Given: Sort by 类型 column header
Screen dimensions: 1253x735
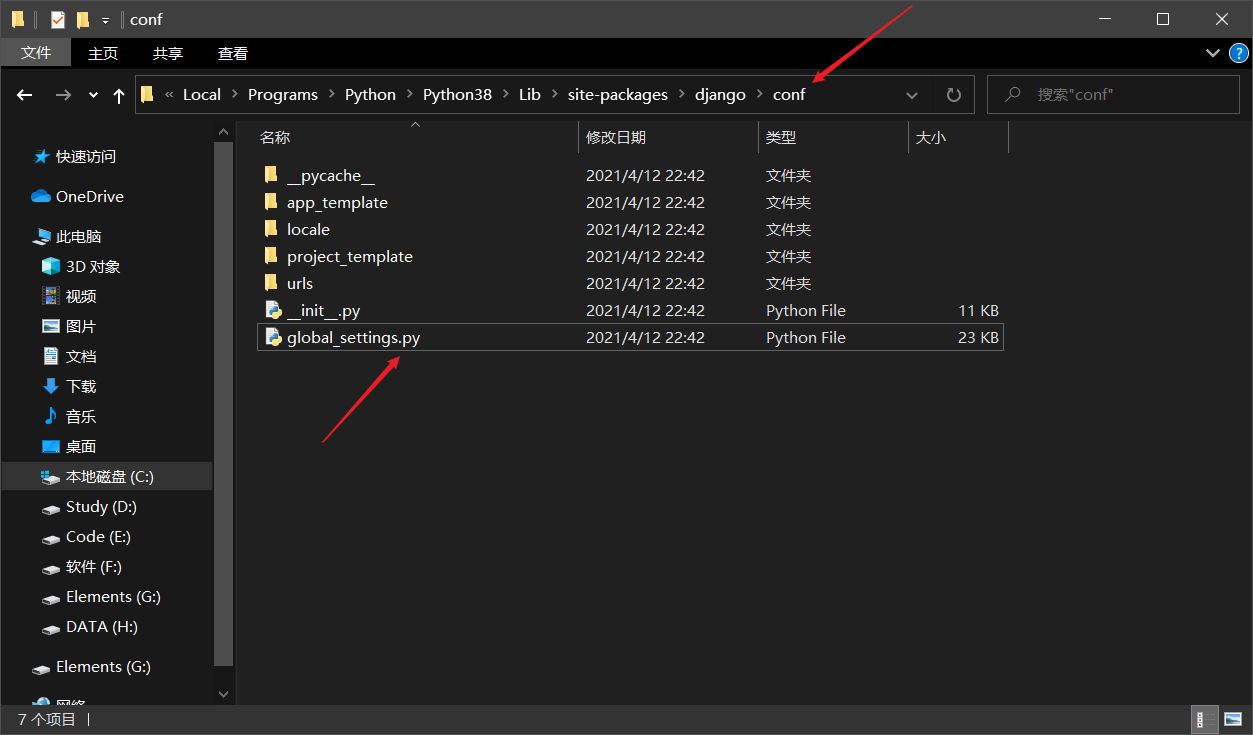Looking at the screenshot, I should pyautogui.click(x=781, y=138).
